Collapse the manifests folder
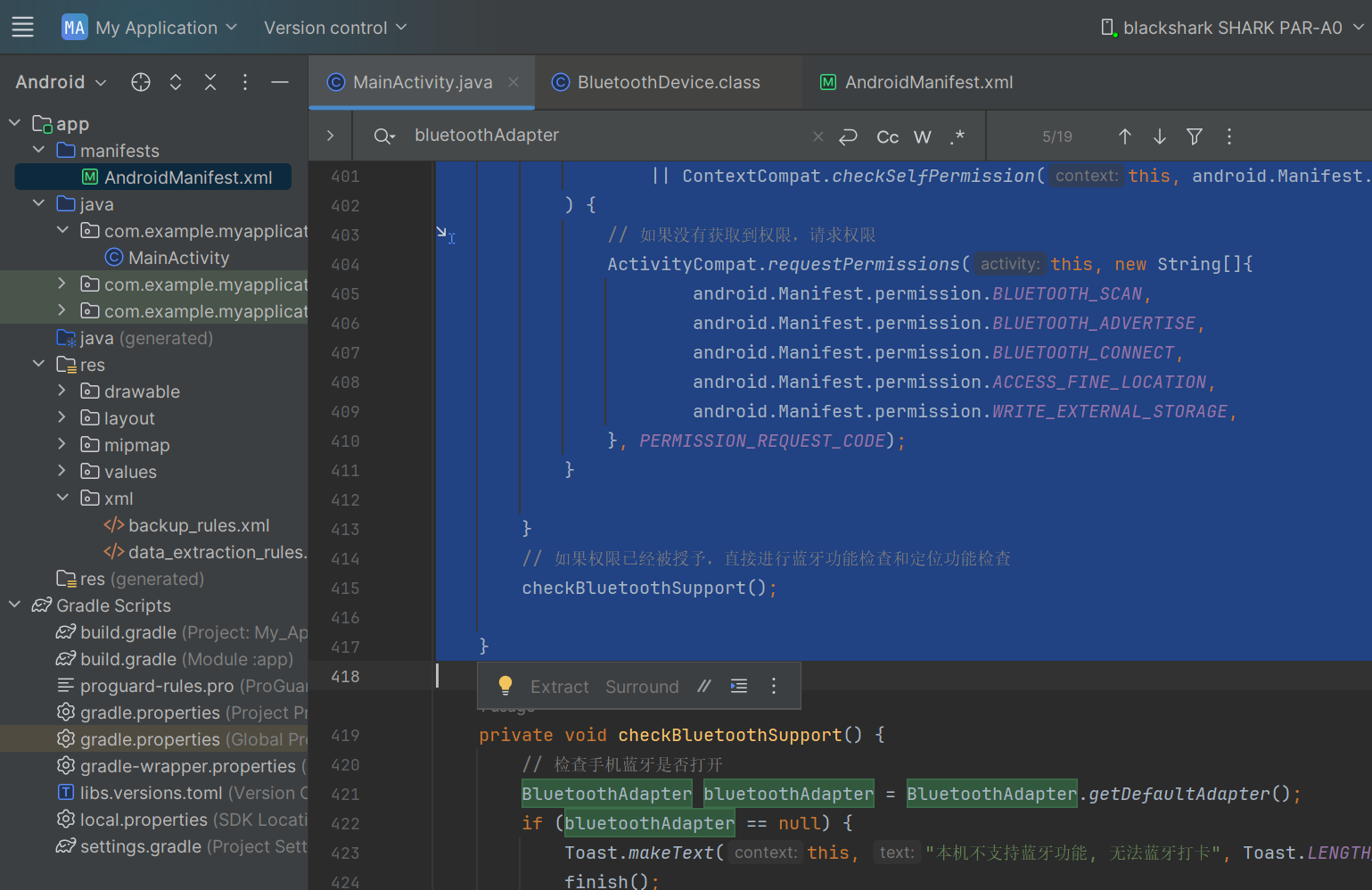The width and height of the screenshot is (1372, 890). pyautogui.click(x=38, y=150)
